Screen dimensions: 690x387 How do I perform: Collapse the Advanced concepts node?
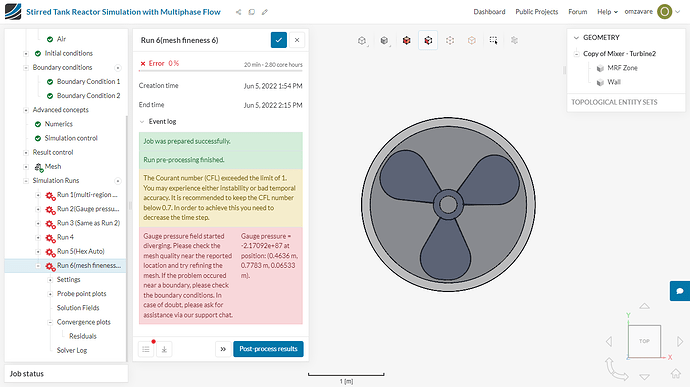click(x=26, y=110)
